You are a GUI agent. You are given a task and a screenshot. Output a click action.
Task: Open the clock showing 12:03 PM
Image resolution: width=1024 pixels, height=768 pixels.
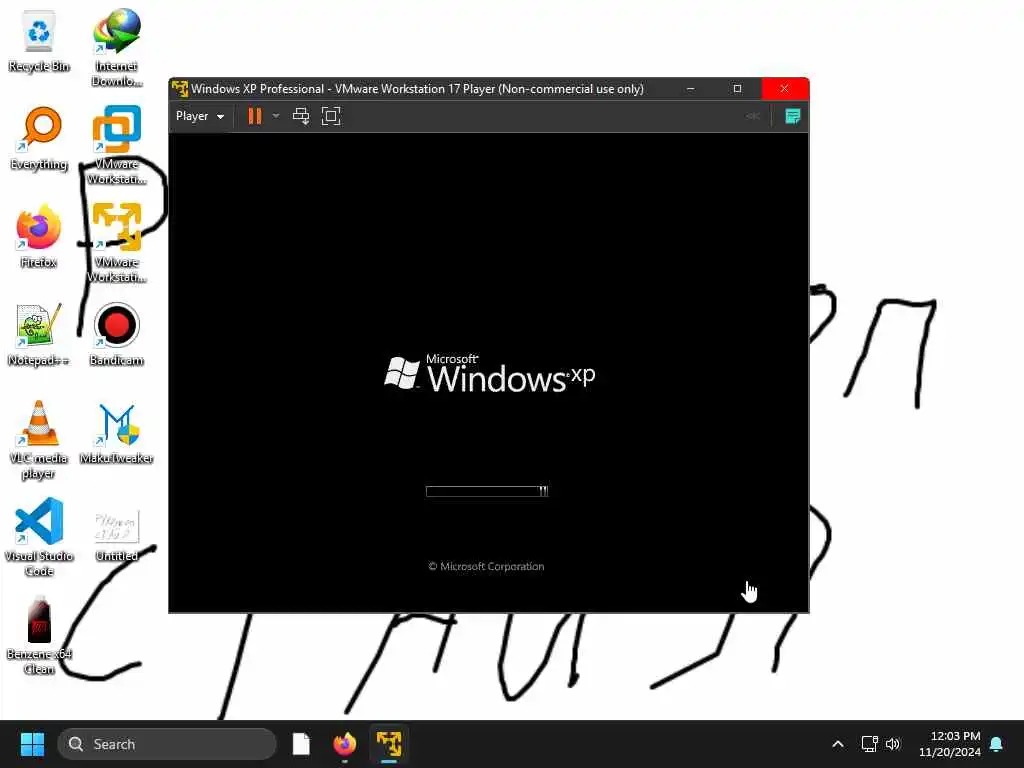(x=950, y=744)
